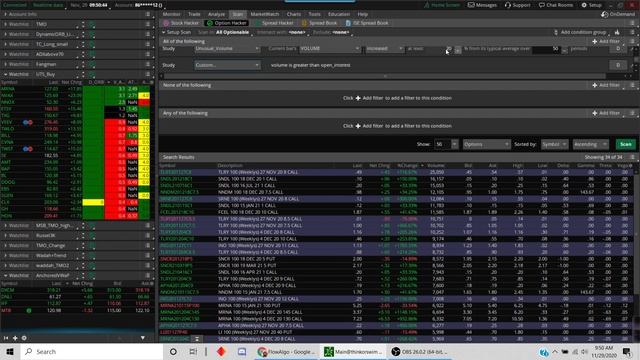Open the Setup gear menu
This screenshot has width=640, height=360.
coord(591,5)
